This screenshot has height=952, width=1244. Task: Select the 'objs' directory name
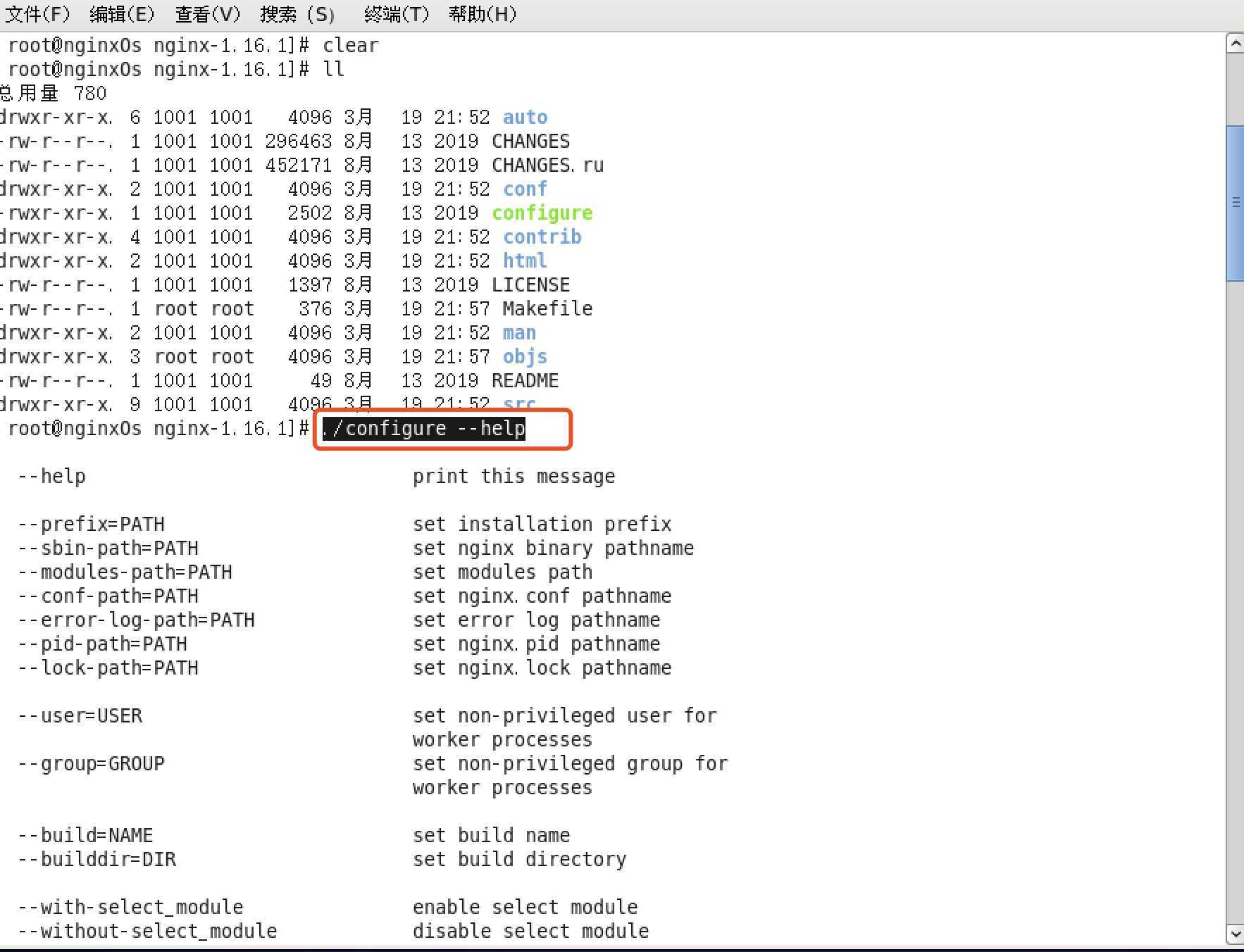click(x=525, y=357)
